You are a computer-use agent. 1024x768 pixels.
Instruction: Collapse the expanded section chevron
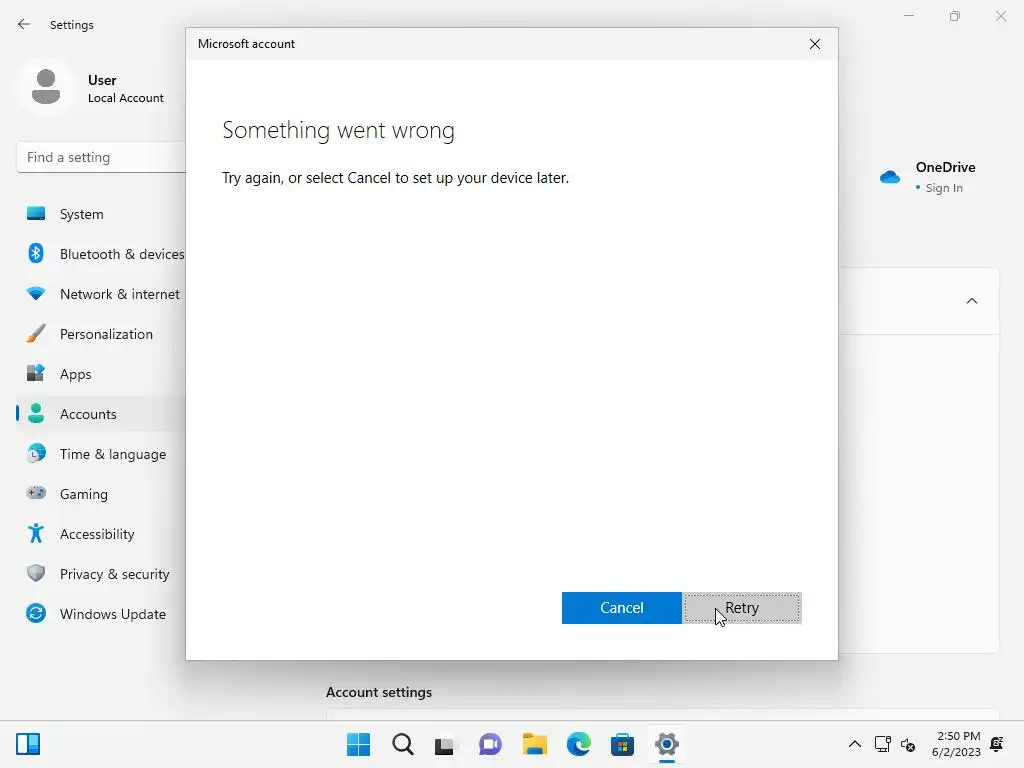click(972, 301)
